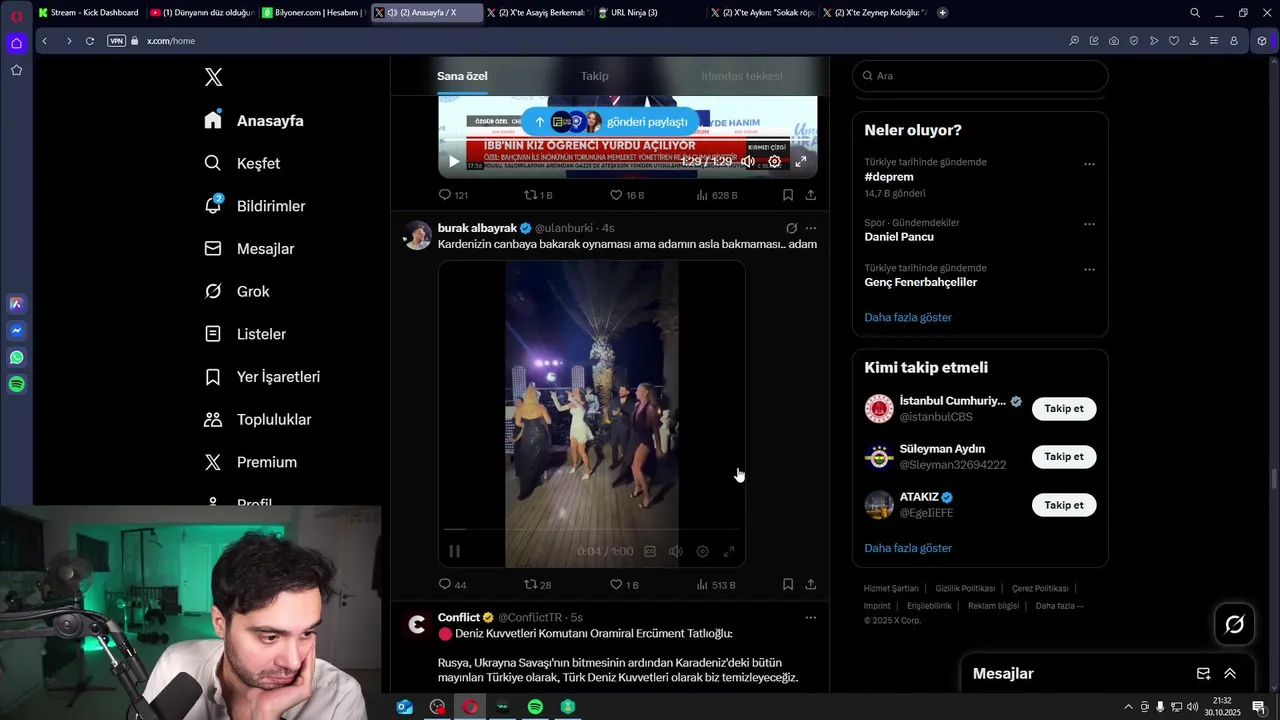Open settings on the top news video
The height and width of the screenshot is (720, 1280).
coord(774,161)
